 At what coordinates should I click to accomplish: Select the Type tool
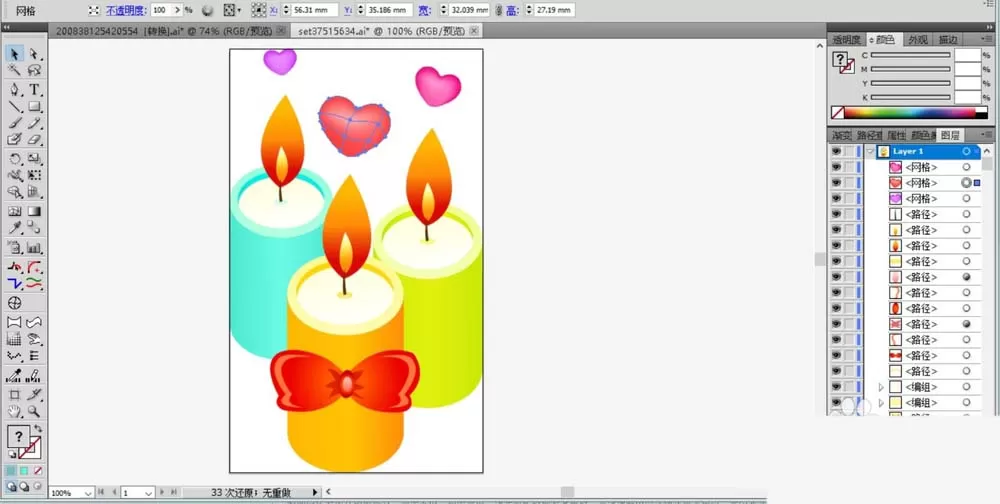point(34,90)
